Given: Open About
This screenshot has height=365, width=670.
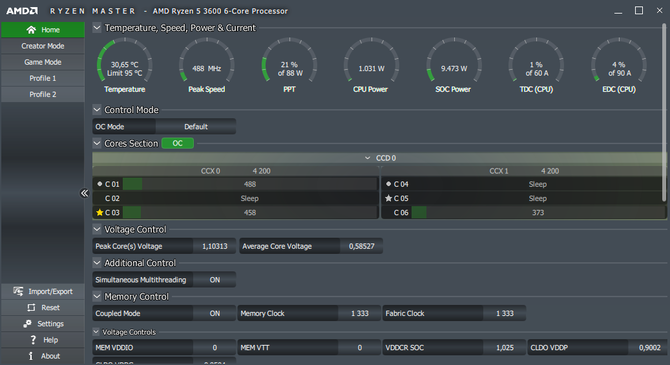Looking at the screenshot, I should pyautogui.click(x=43, y=356).
